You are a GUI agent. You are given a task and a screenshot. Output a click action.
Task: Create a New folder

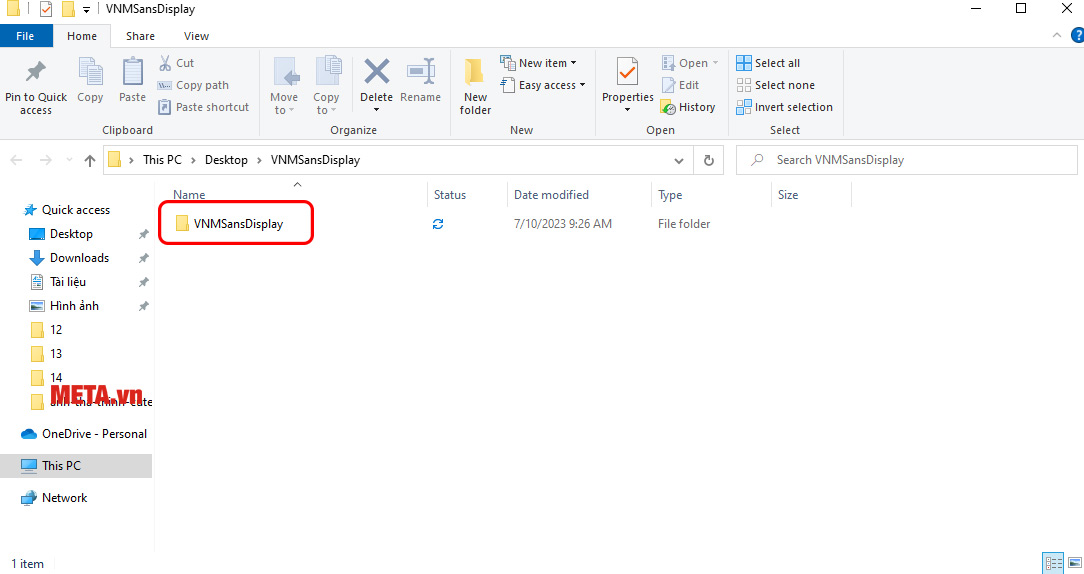(x=475, y=86)
